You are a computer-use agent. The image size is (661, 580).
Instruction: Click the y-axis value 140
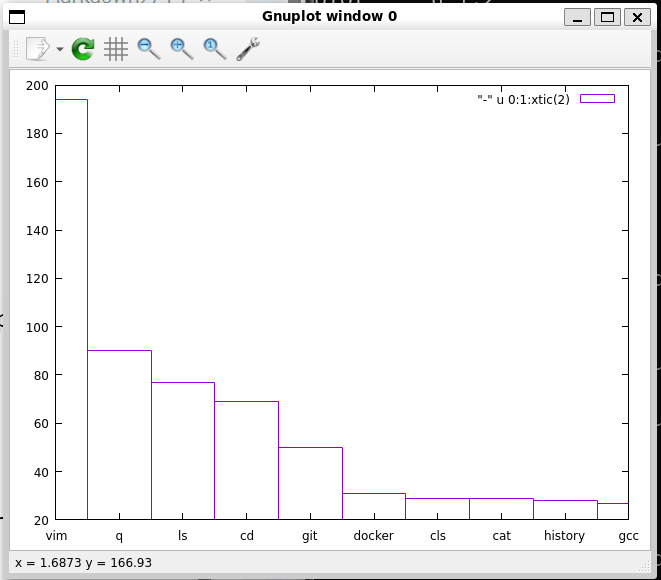[37, 231]
